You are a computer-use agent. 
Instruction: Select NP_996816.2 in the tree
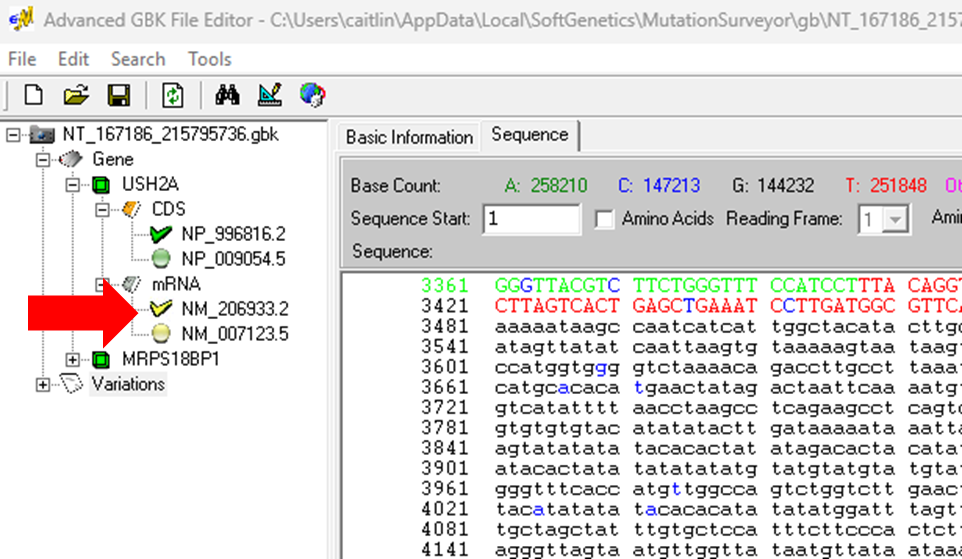(x=233, y=234)
